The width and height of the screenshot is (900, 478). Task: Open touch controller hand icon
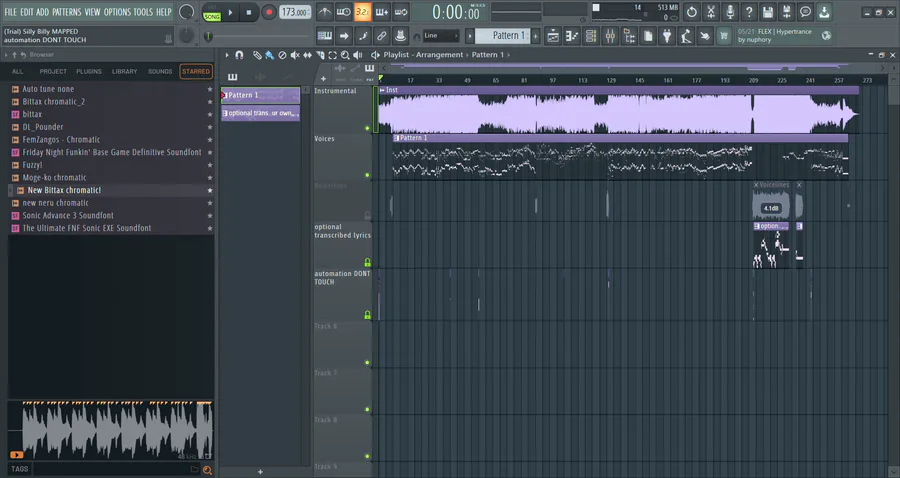[x=705, y=36]
